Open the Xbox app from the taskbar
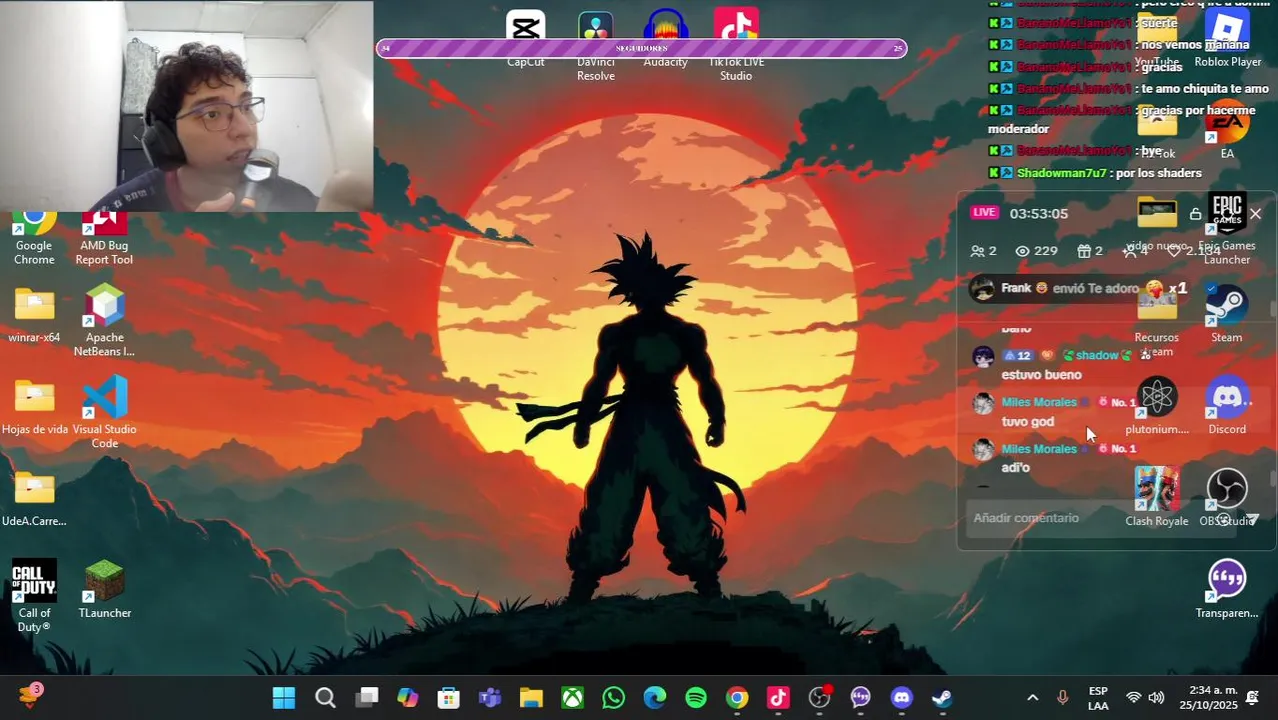This screenshot has width=1278, height=720. point(572,698)
